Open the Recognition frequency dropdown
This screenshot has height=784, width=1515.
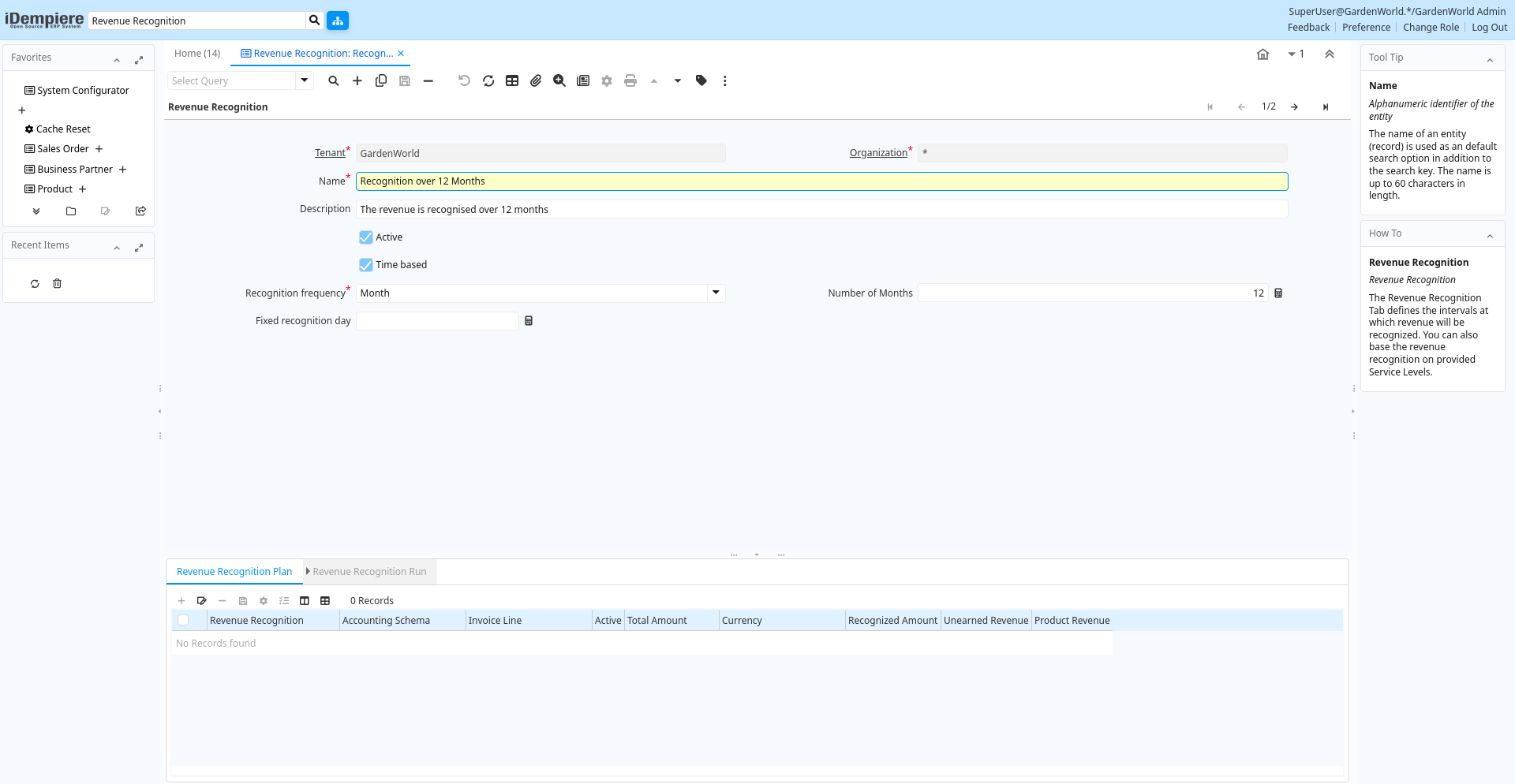click(x=716, y=293)
